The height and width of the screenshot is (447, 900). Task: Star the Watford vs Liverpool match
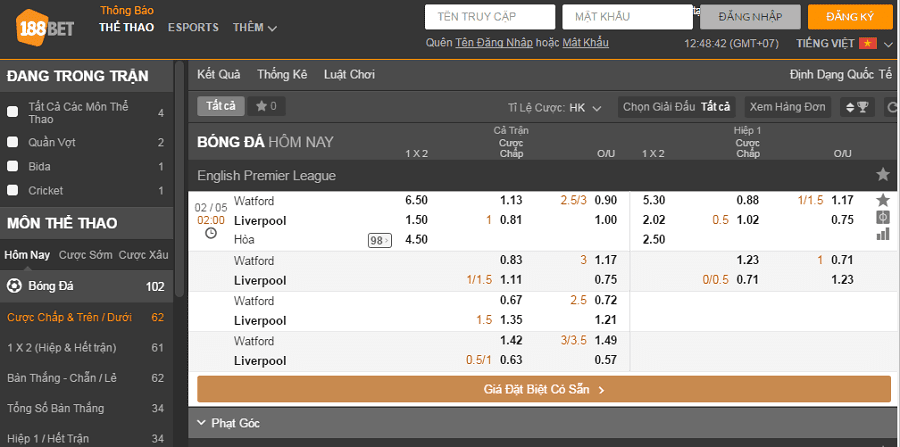pyautogui.click(x=883, y=200)
